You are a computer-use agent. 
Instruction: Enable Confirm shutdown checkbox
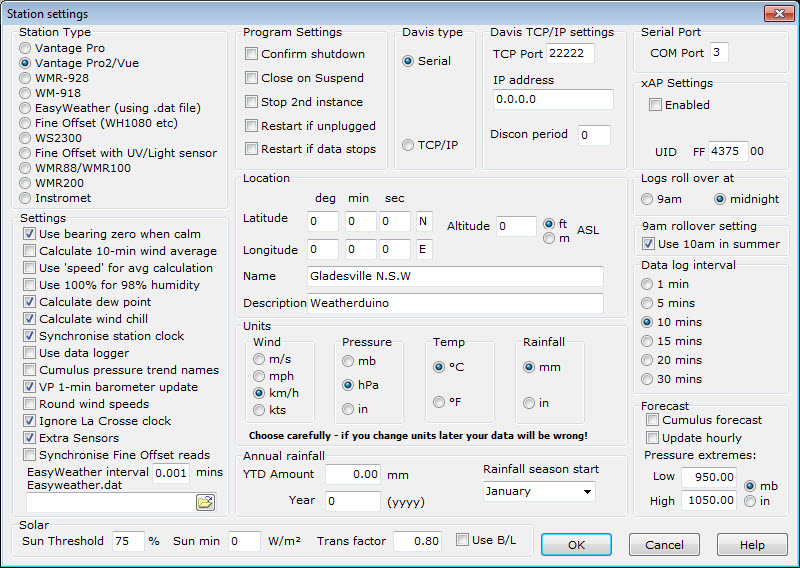tap(252, 54)
